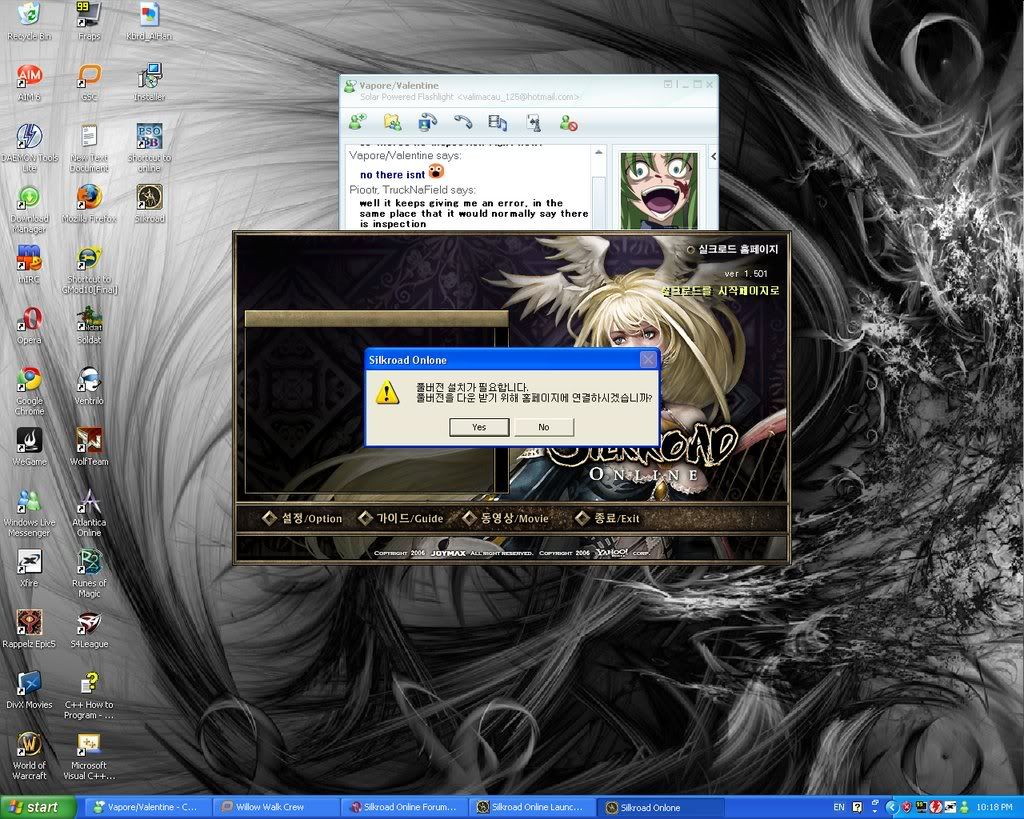Click 종료/Exit in the Silkroad launcher

coord(607,519)
